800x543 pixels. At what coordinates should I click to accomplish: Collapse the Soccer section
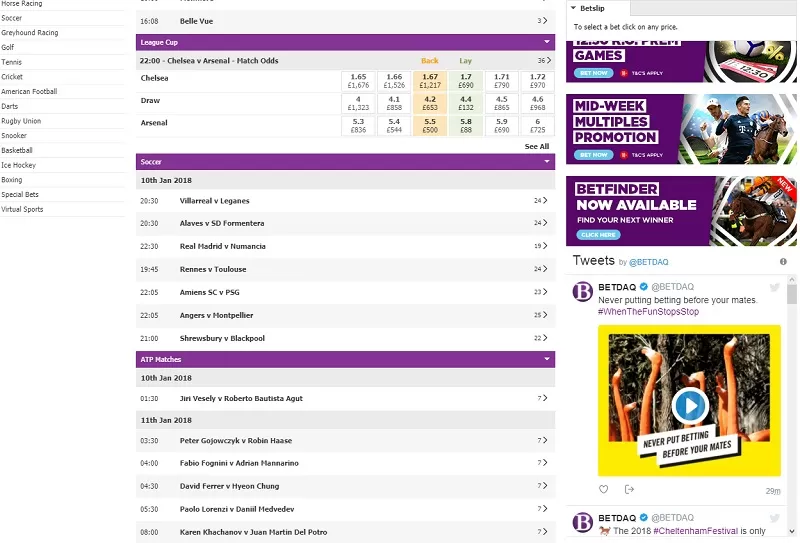pyautogui.click(x=547, y=161)
